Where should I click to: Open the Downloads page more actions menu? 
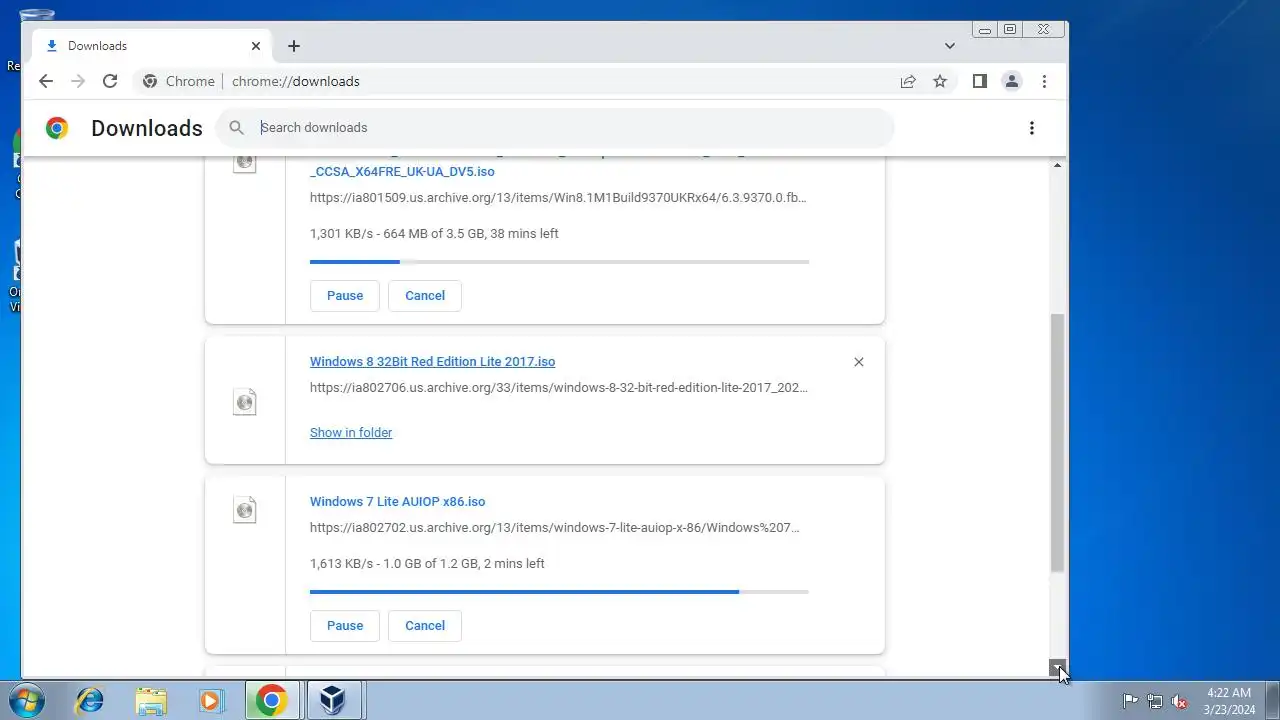click(x=1032, y=127)
